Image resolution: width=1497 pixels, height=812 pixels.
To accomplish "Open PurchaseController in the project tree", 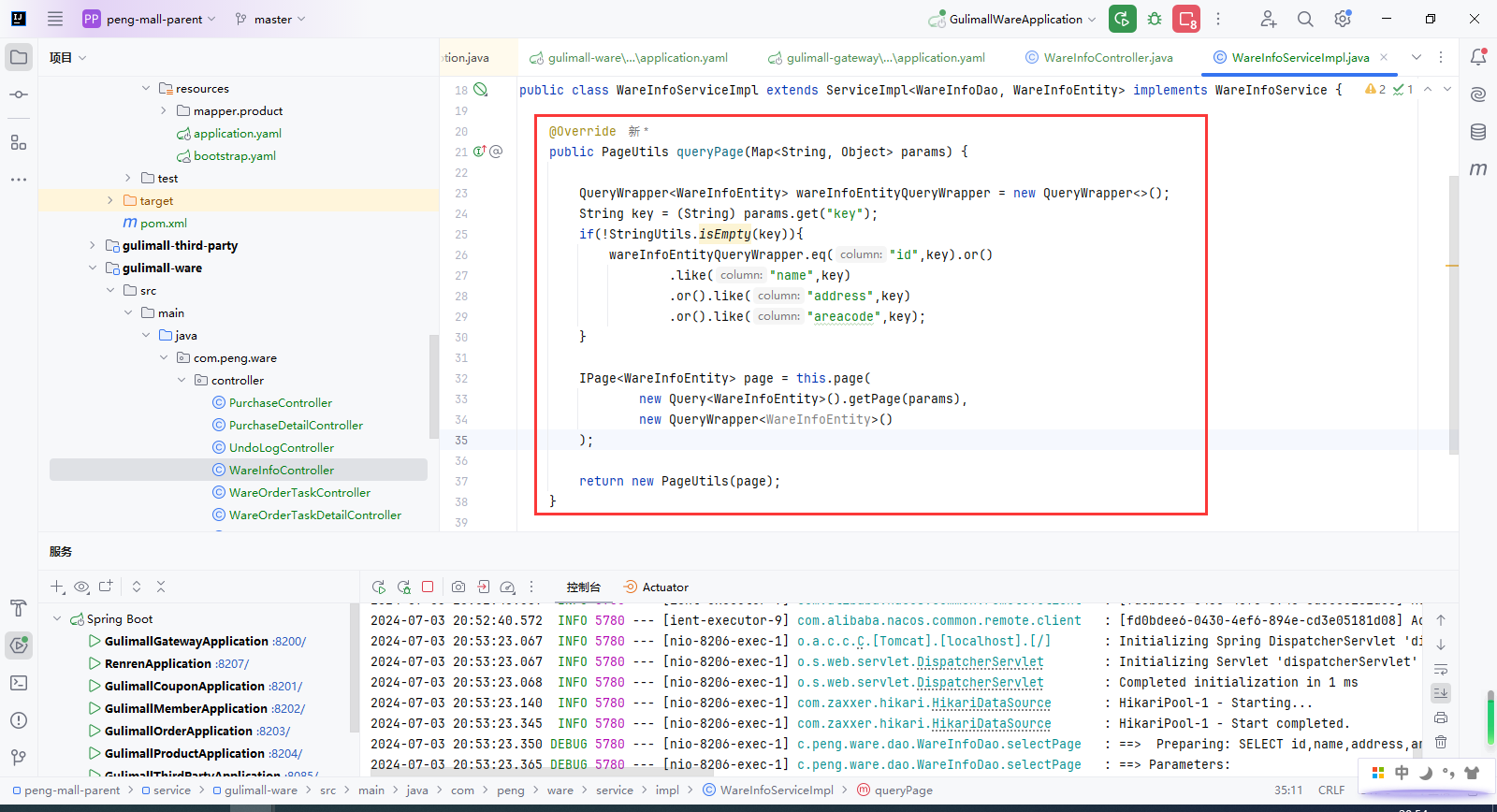I will tap(281, 403).
